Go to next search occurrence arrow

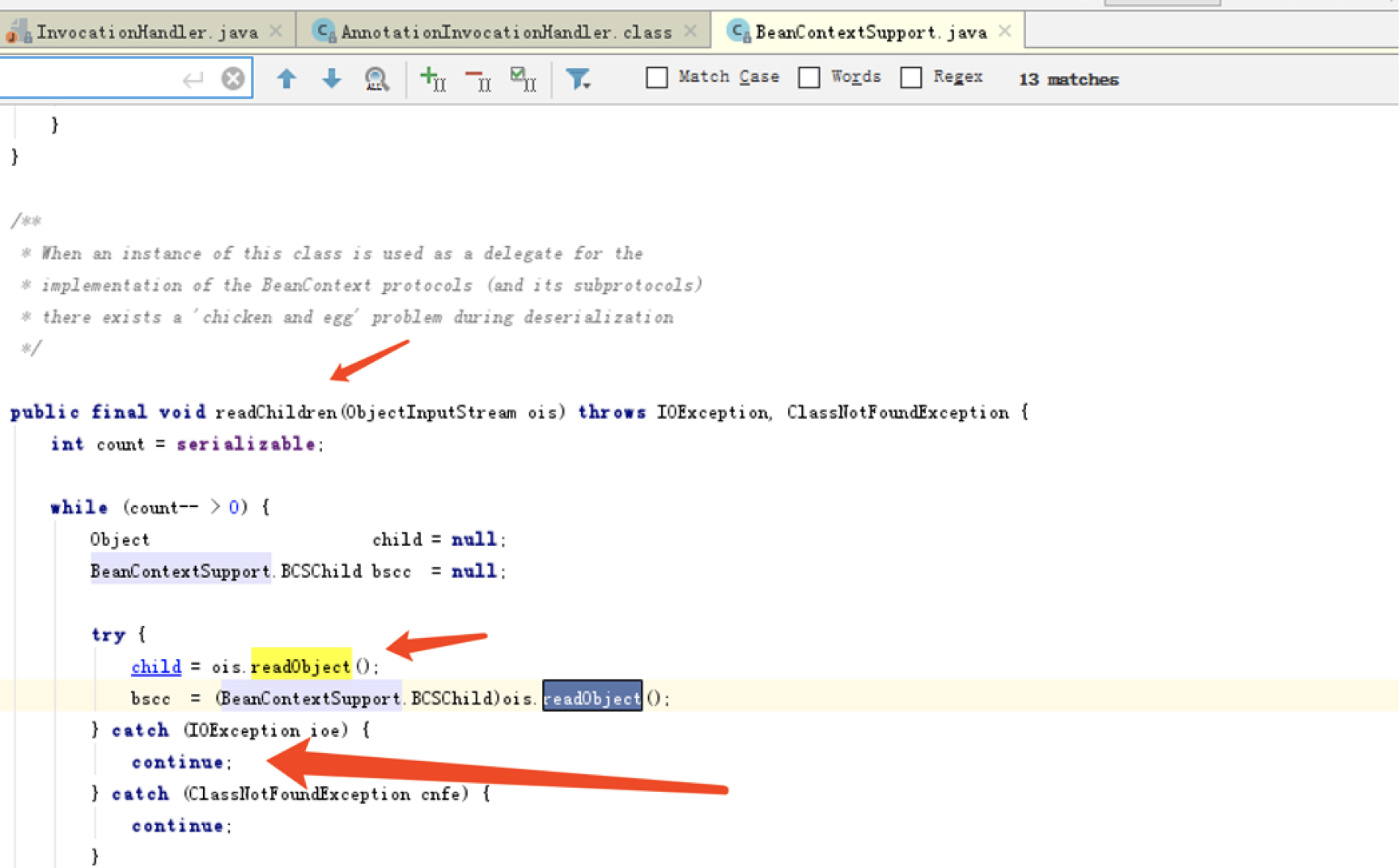click(332, 79)
